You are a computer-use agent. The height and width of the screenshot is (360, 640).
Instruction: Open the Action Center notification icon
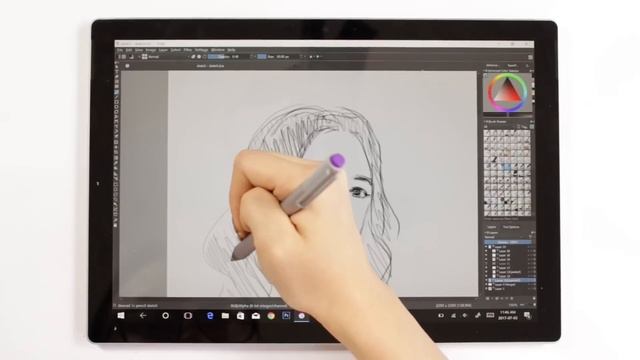[527, 315]
